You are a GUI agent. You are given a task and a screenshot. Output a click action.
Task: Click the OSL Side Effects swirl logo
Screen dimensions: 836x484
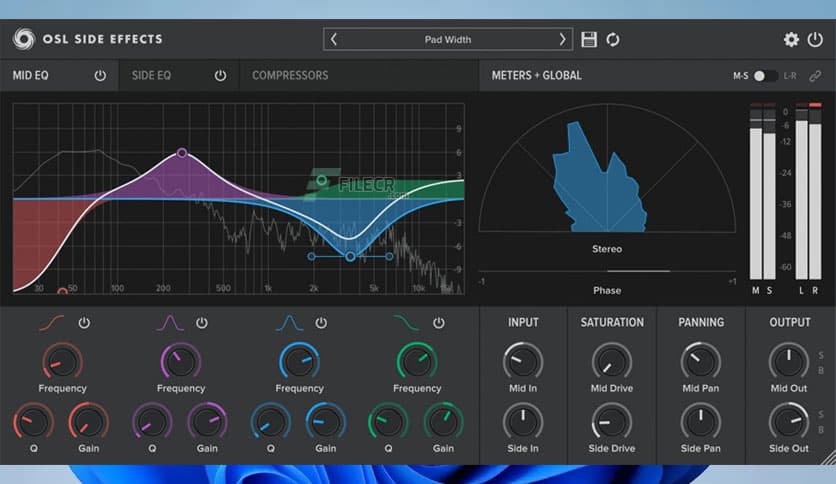24,39
